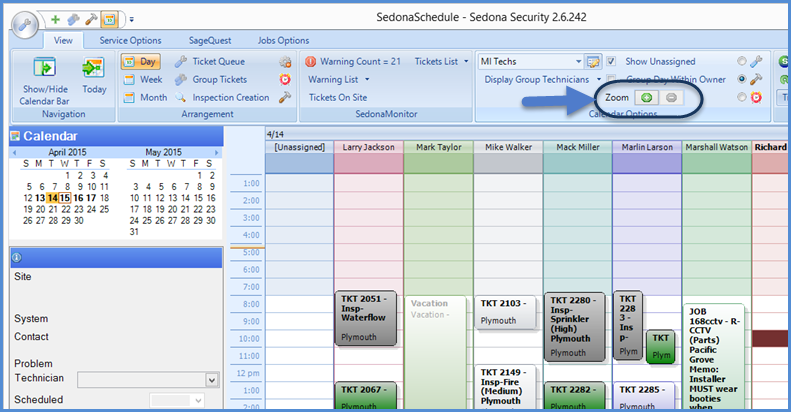Screen dimensions: 791x412
Task: Click the edit technician group icon
Action: [593, 62]
